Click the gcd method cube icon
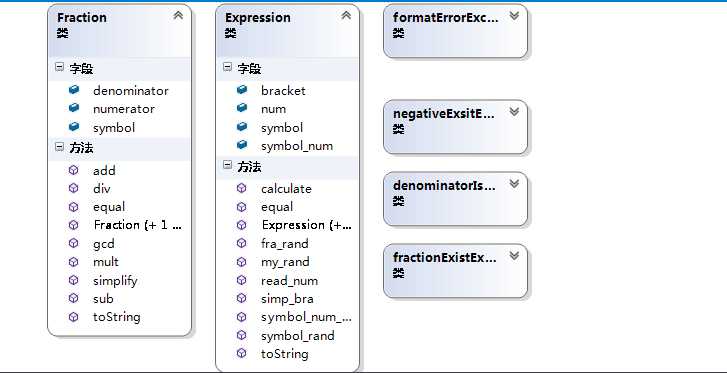Screen dimensions: 727x373 point(74,243)
